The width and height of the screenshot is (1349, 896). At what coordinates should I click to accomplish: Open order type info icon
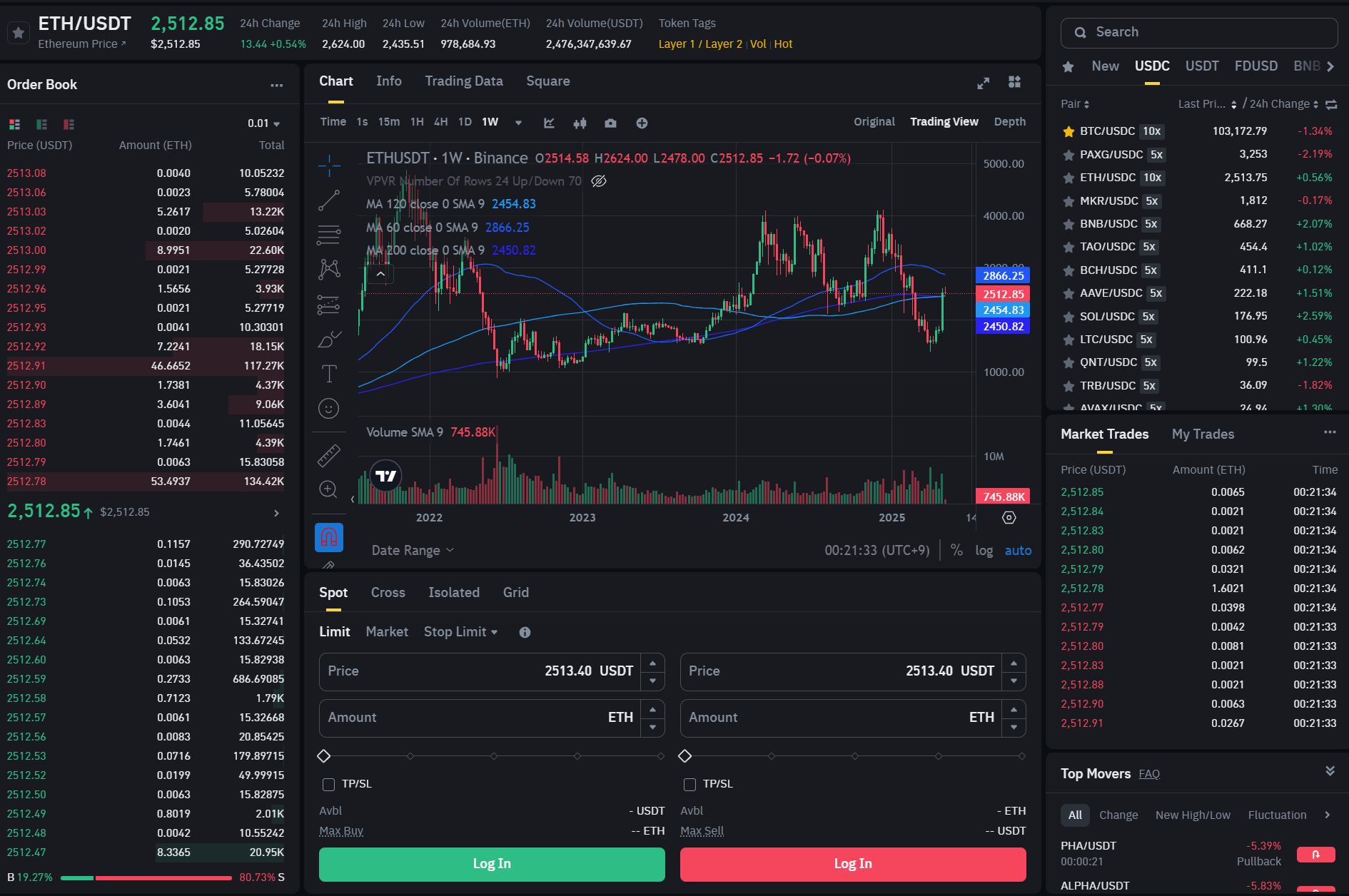coord(525,632)
